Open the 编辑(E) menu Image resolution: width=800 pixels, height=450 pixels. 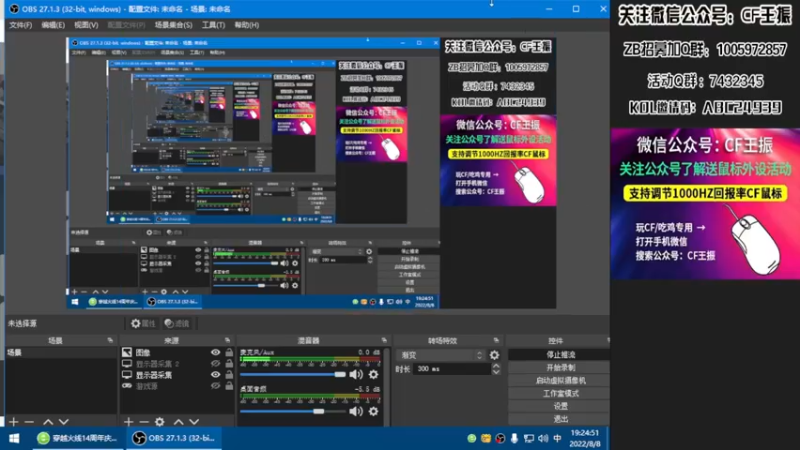pyautogui.click(x=53, y=25)
